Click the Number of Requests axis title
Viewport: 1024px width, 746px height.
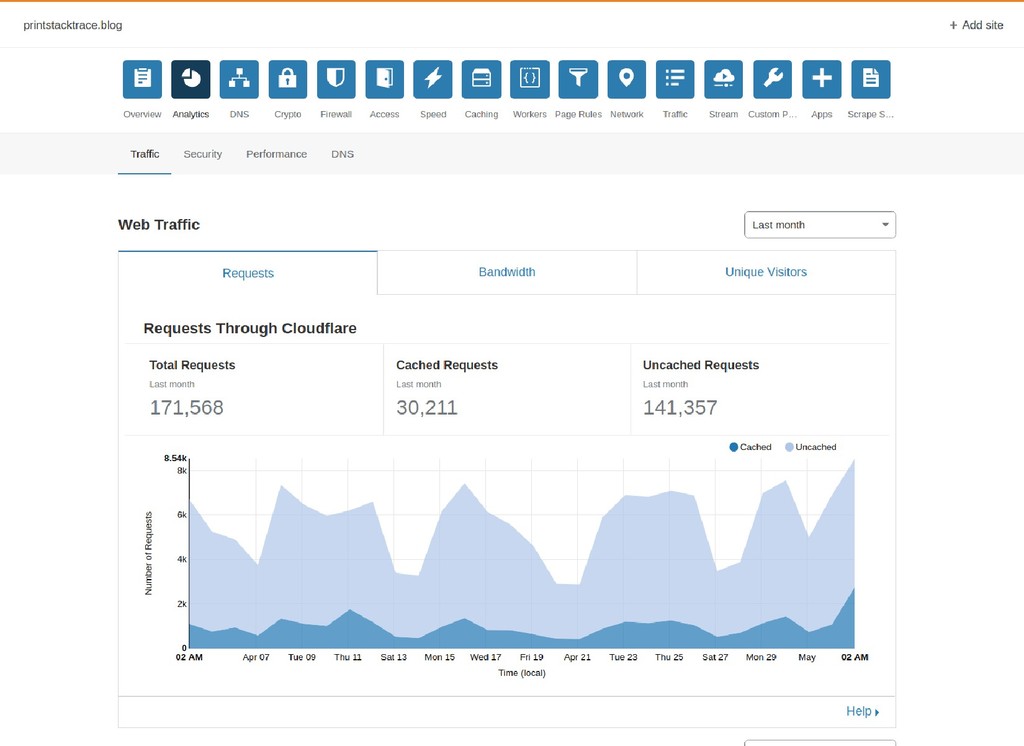pos(148,553)
